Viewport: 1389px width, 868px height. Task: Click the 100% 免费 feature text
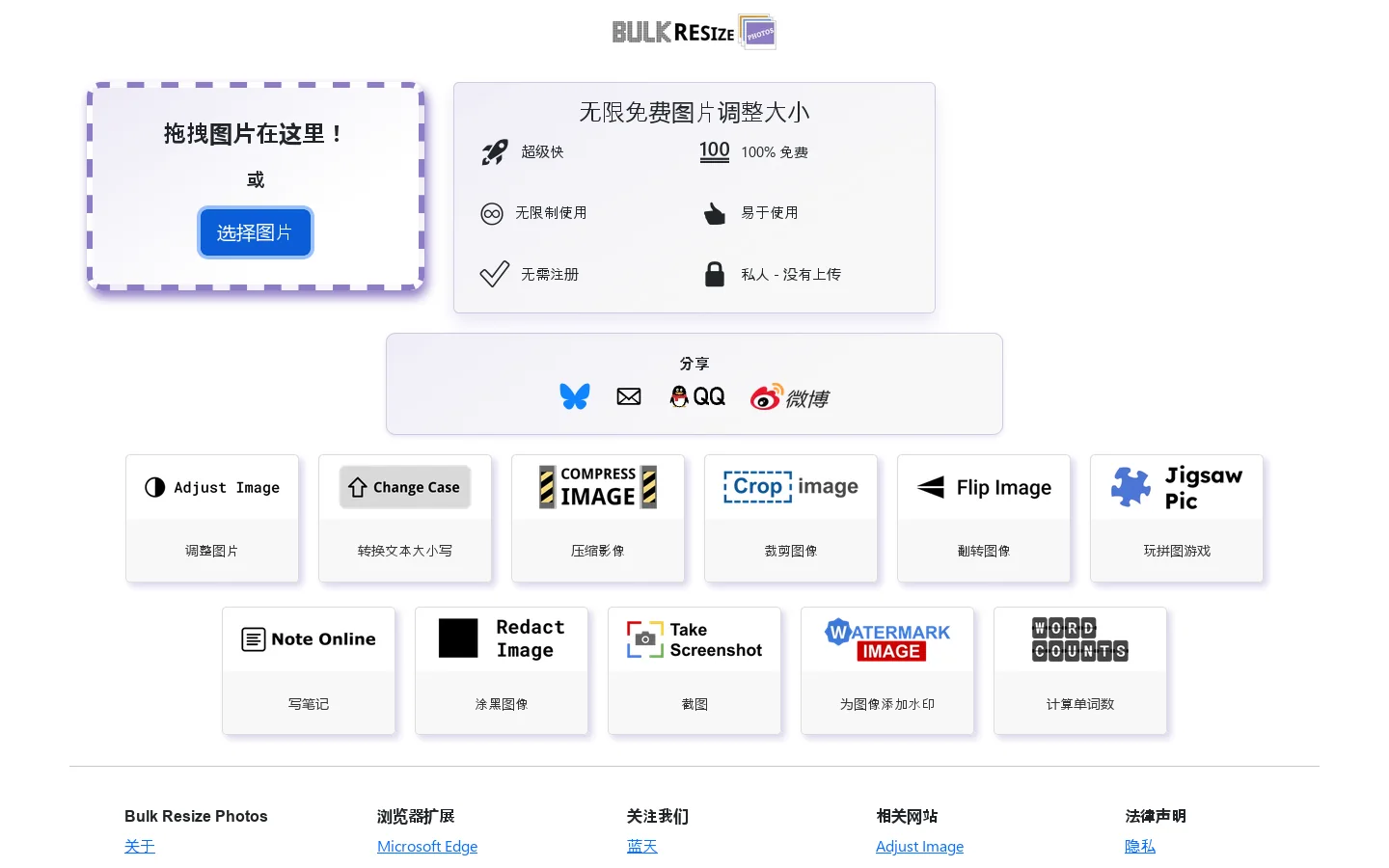pyautogui.click(x=775, y=152)
